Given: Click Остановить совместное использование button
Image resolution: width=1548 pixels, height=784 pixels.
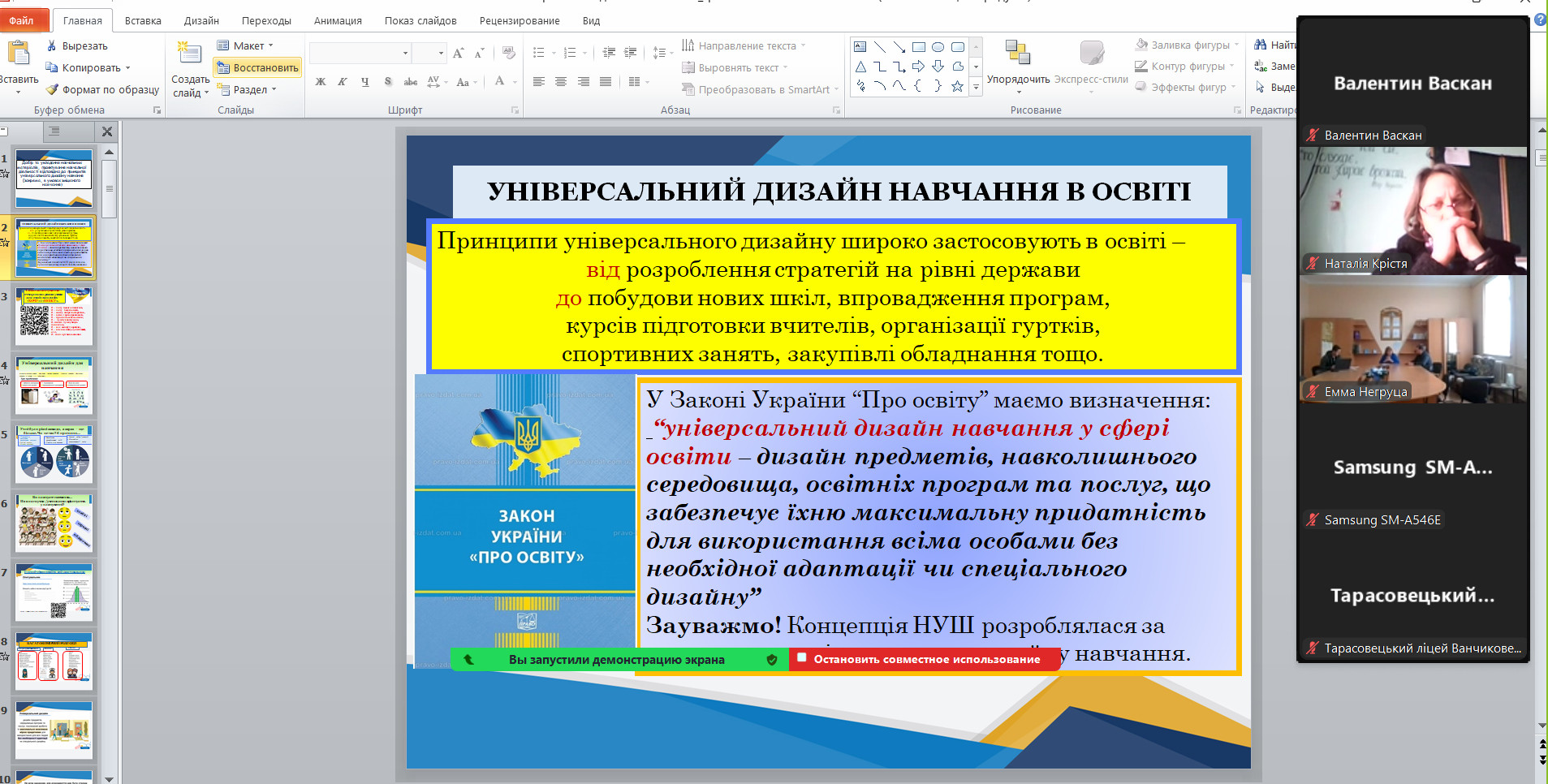Looking at the screenshot, I should pyautogui.click(x=925, y=659).
